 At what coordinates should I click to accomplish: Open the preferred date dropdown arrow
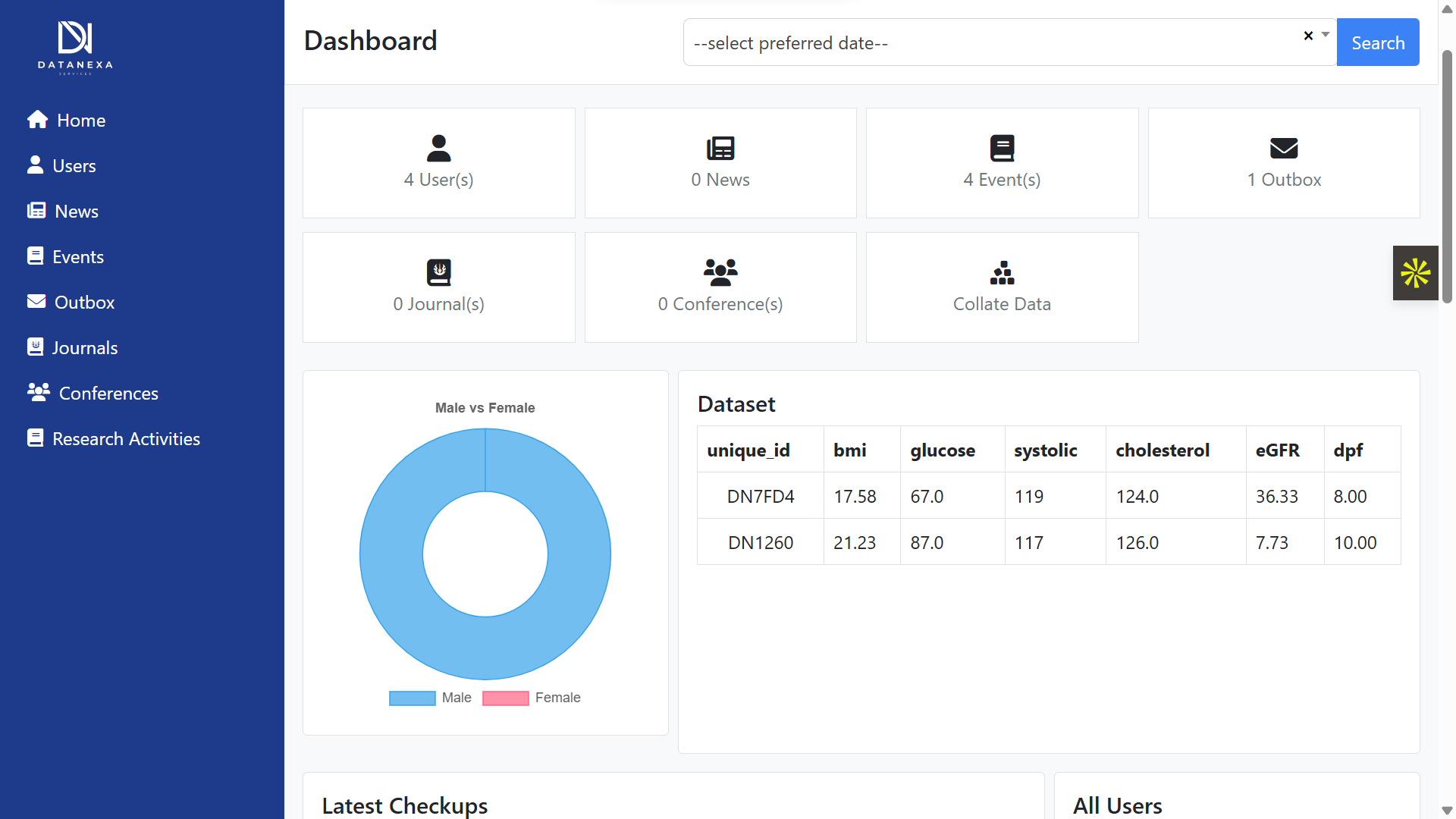coord(1326,35)
